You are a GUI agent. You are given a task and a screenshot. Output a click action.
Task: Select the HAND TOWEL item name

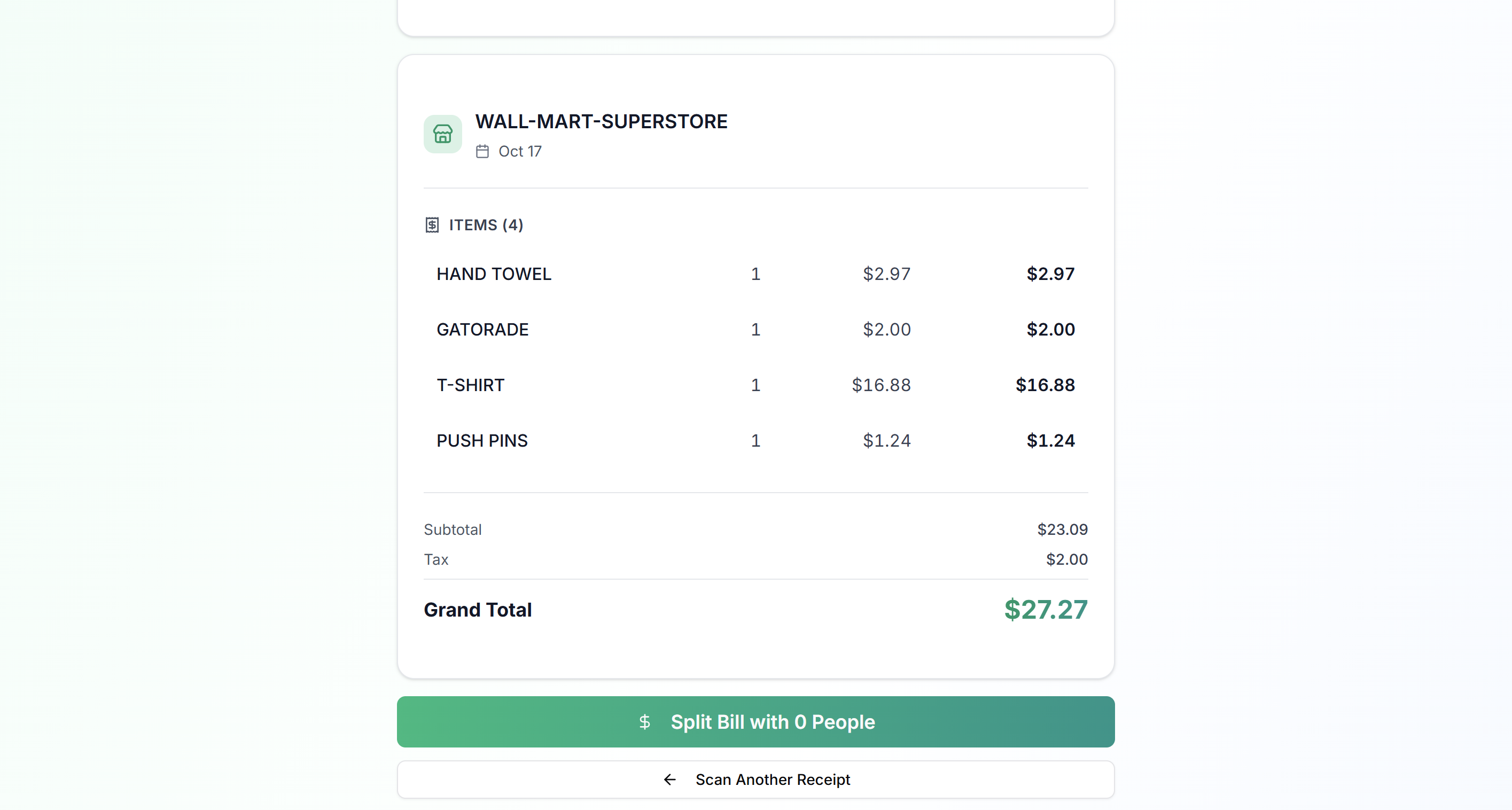(494, 274)
